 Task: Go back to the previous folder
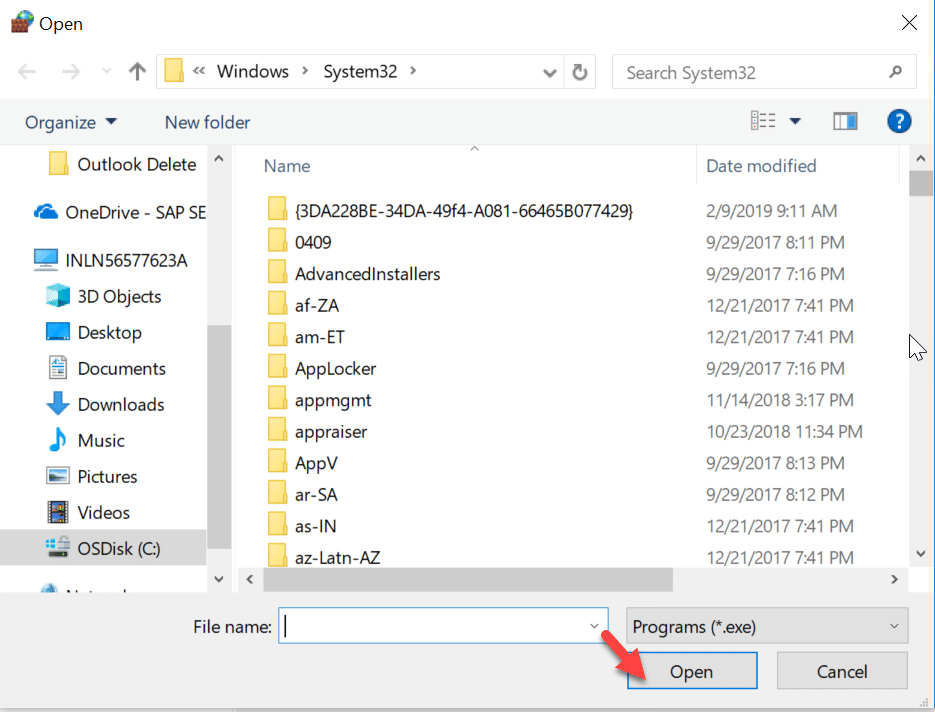coord(26,72)
